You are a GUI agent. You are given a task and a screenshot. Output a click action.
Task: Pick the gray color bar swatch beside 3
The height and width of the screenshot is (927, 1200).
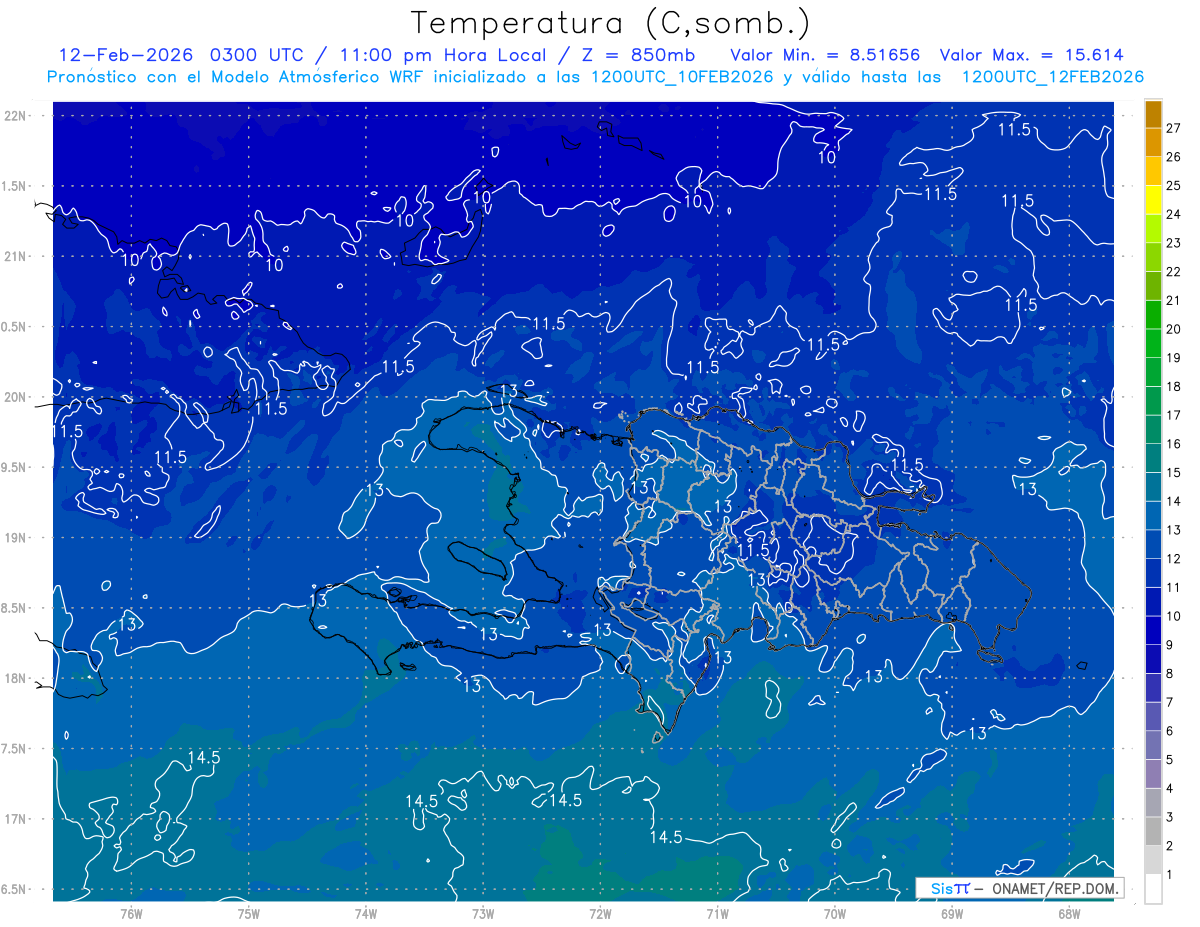[1153, 803]
